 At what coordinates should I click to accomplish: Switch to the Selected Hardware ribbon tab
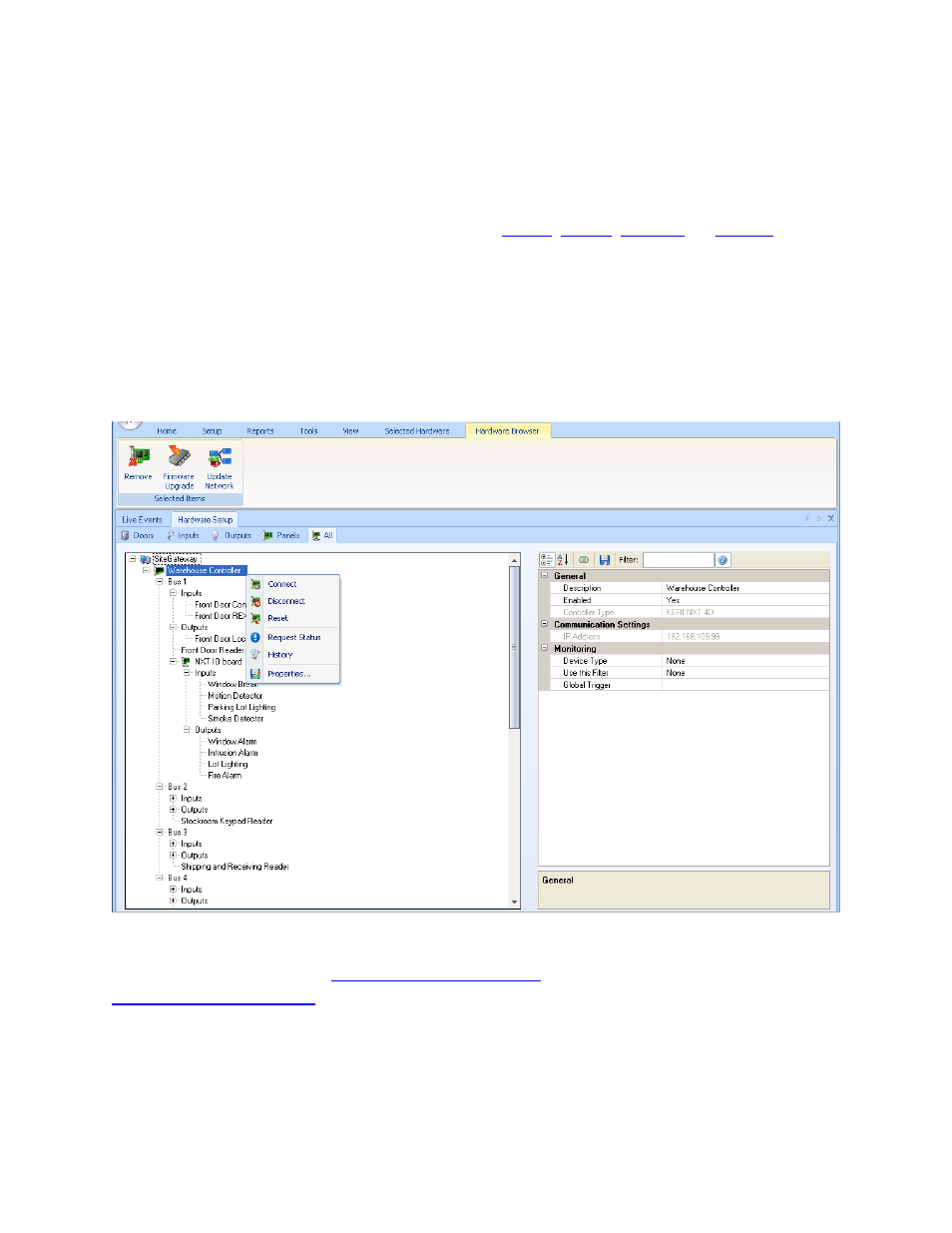[x=417, y=431]
